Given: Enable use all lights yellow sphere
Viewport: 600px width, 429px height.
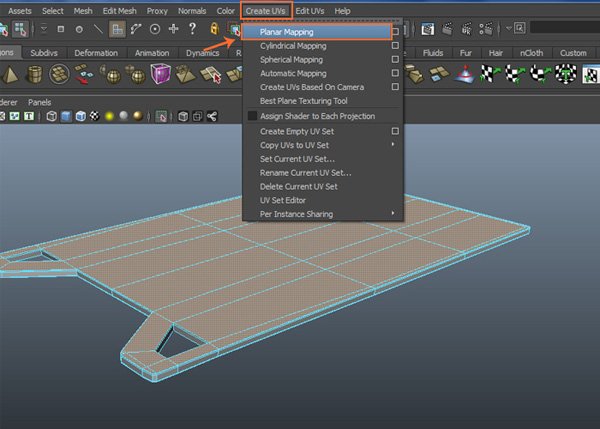Looking at the screenshot, I should click(x=109, y=116).
